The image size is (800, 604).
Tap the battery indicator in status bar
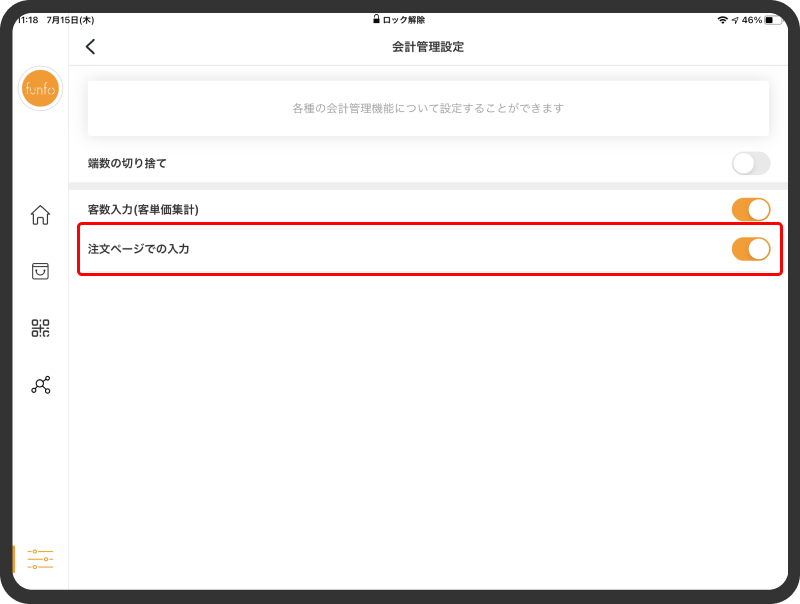click(x=771, y=20)
